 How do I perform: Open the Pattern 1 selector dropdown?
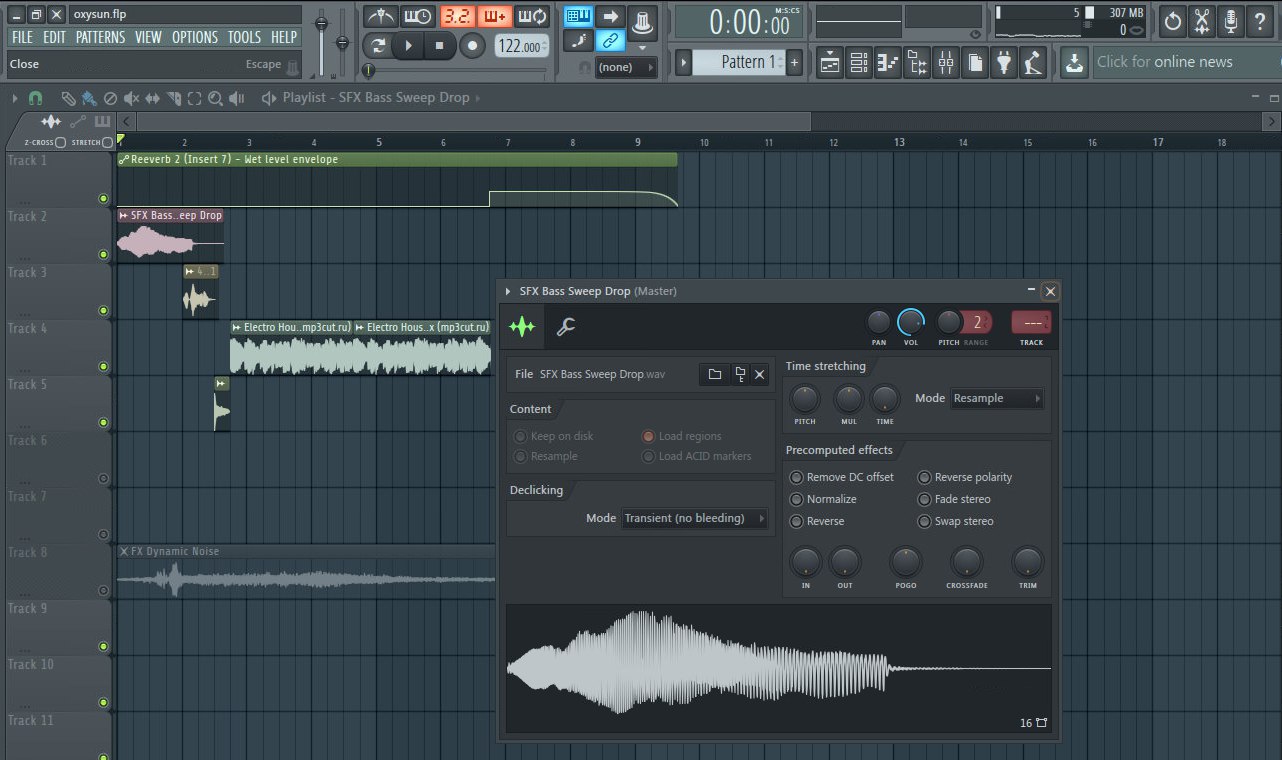tap(741, 62)
